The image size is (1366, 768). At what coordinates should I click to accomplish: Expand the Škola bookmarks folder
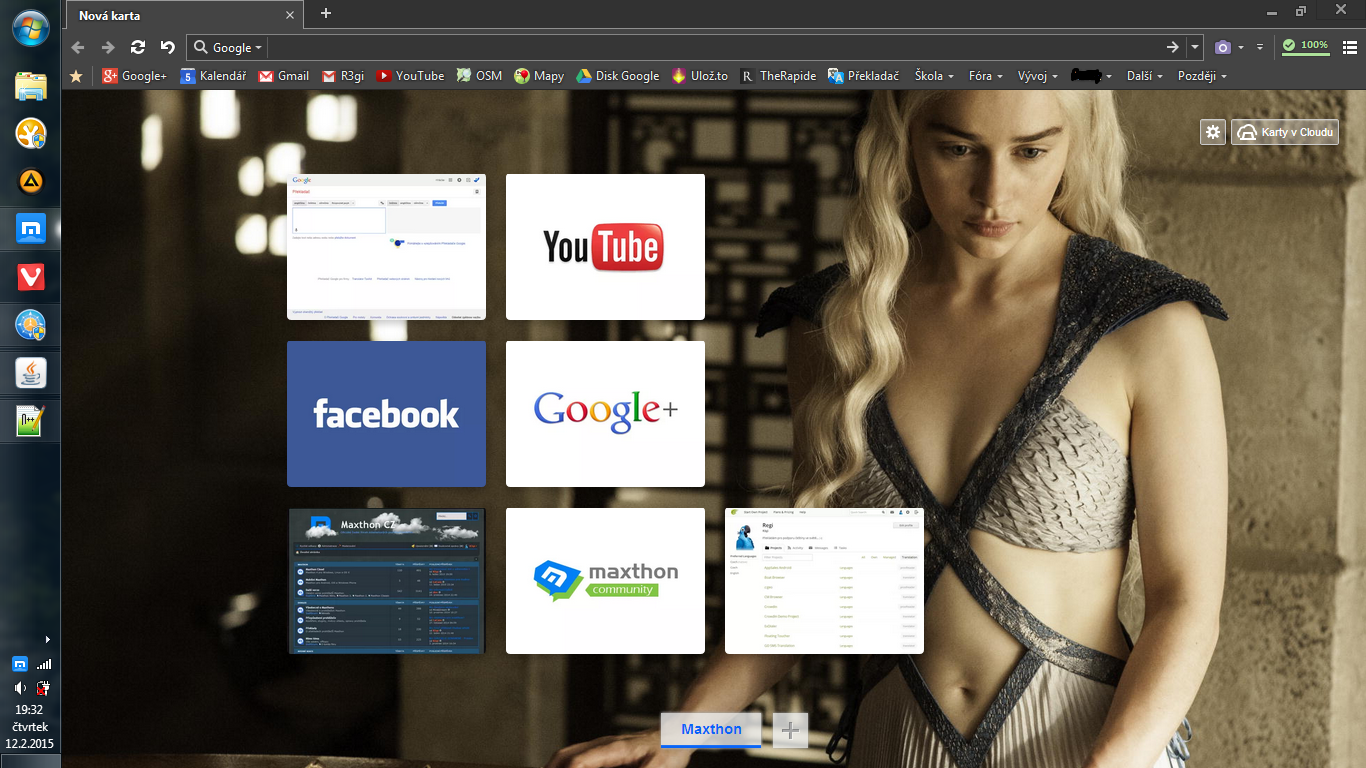(934, 76)
